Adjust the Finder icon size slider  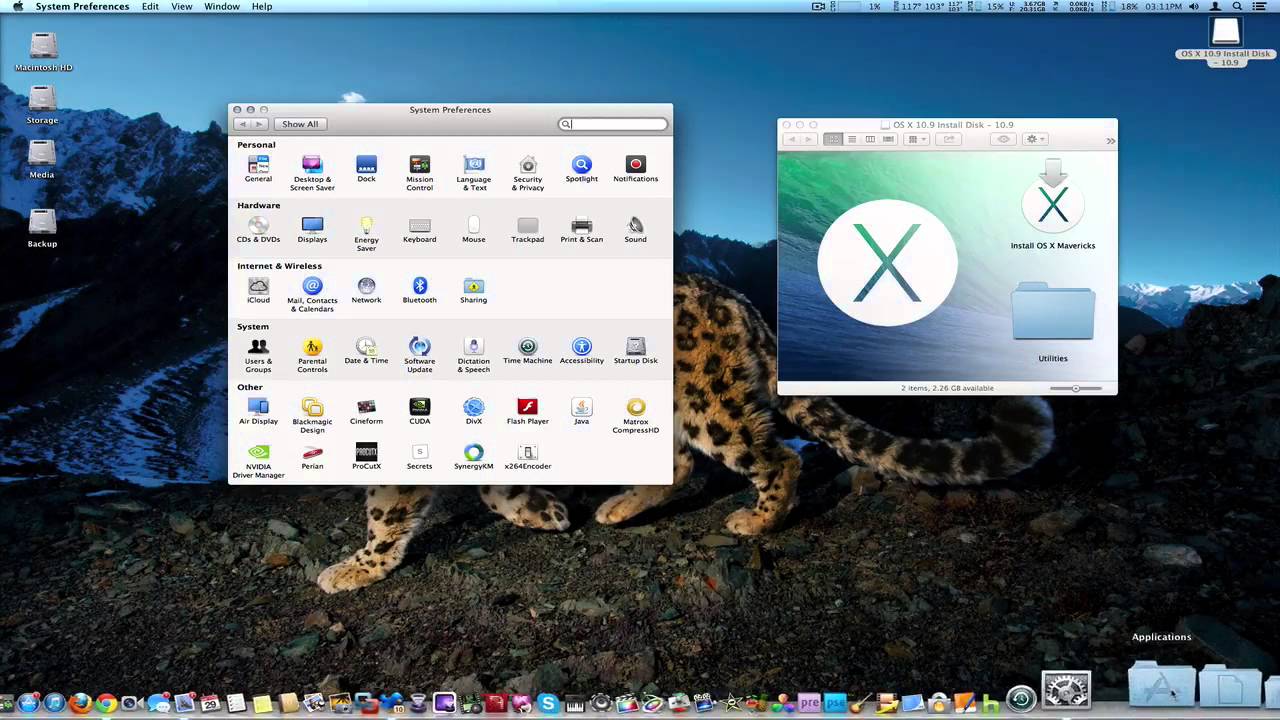tap(1076, 388)
